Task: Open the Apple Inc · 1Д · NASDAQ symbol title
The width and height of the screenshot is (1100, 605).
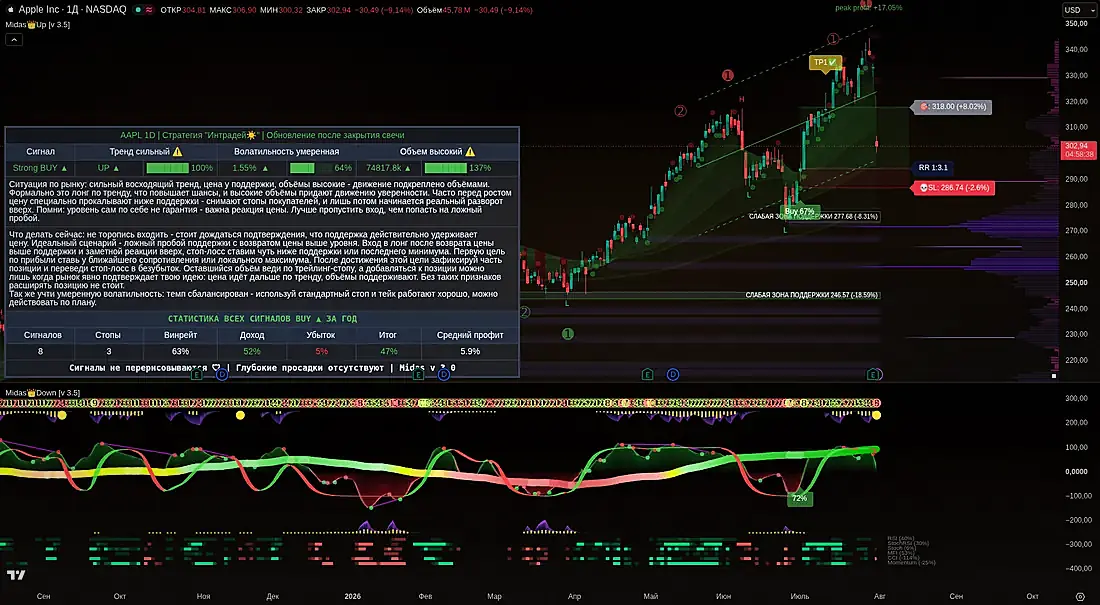Action: pos(72,10)
